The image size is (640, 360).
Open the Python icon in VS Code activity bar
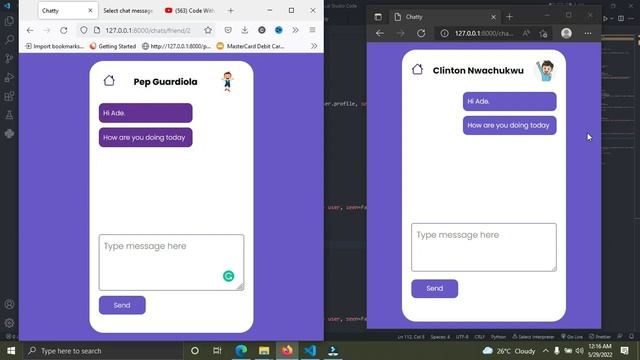[x=9, y=134]
